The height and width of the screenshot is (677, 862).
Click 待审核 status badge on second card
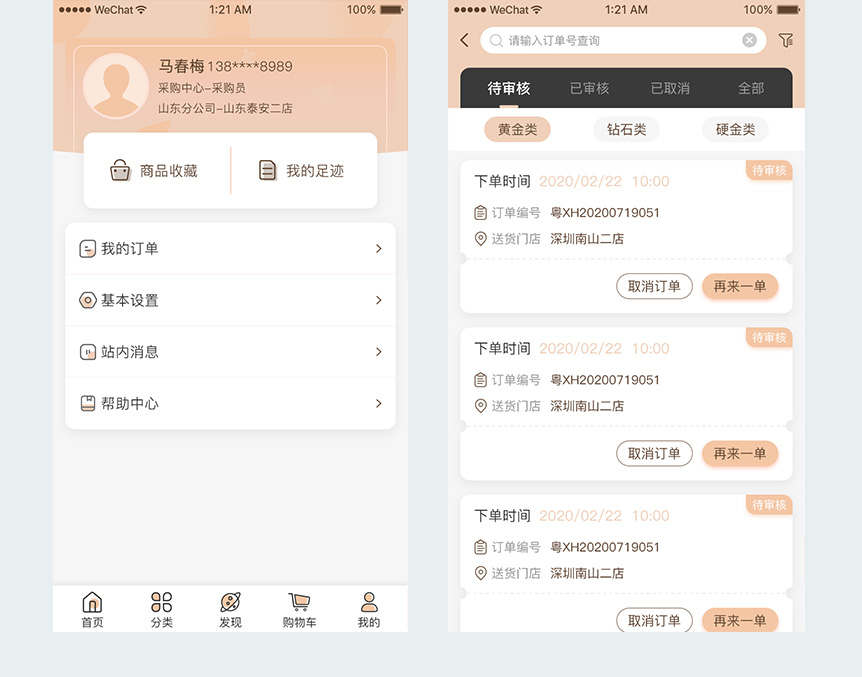point(769,337)
